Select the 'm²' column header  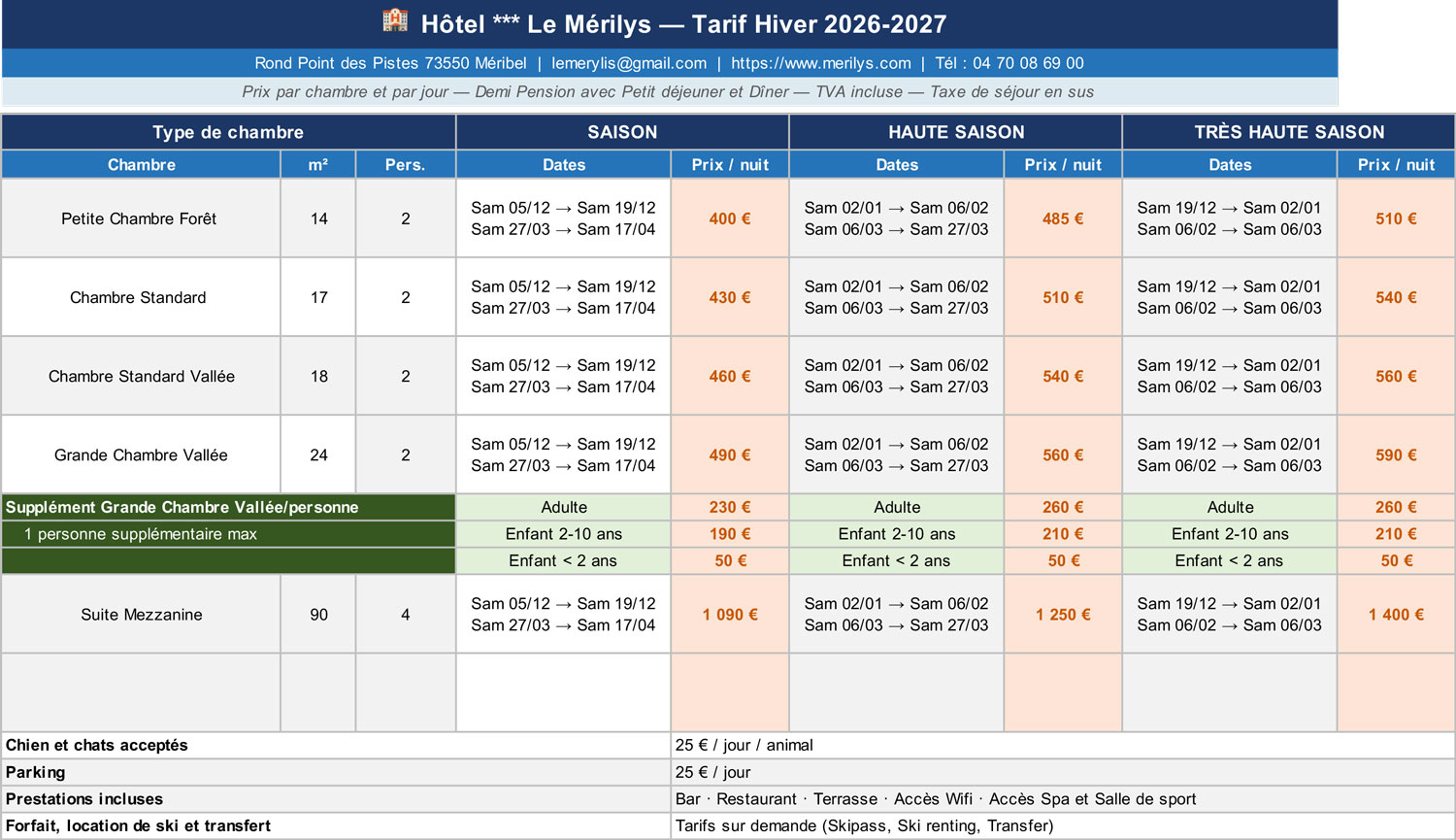click(x=318, y=164)
